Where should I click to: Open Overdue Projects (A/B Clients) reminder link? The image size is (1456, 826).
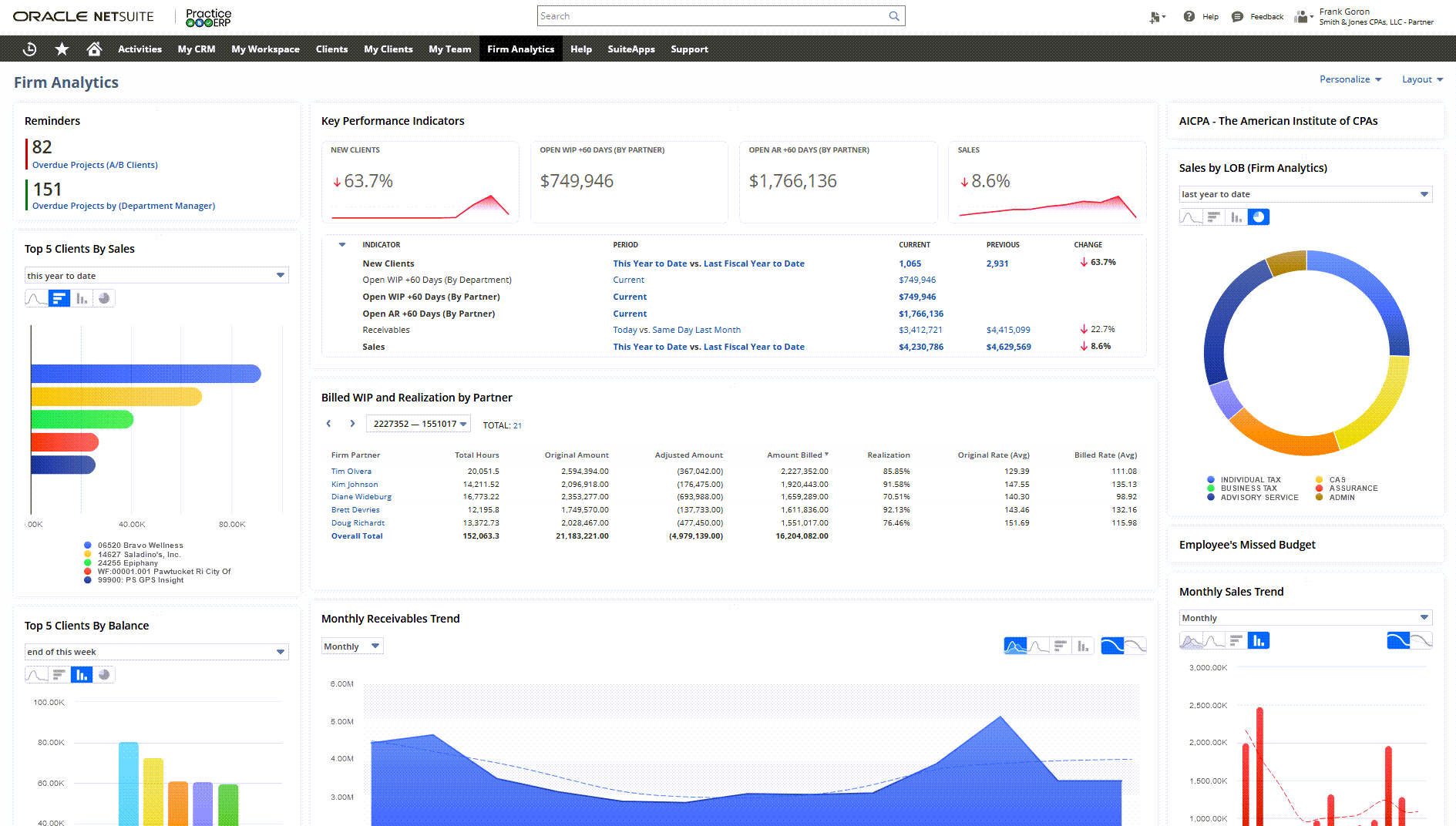point(95,165)
